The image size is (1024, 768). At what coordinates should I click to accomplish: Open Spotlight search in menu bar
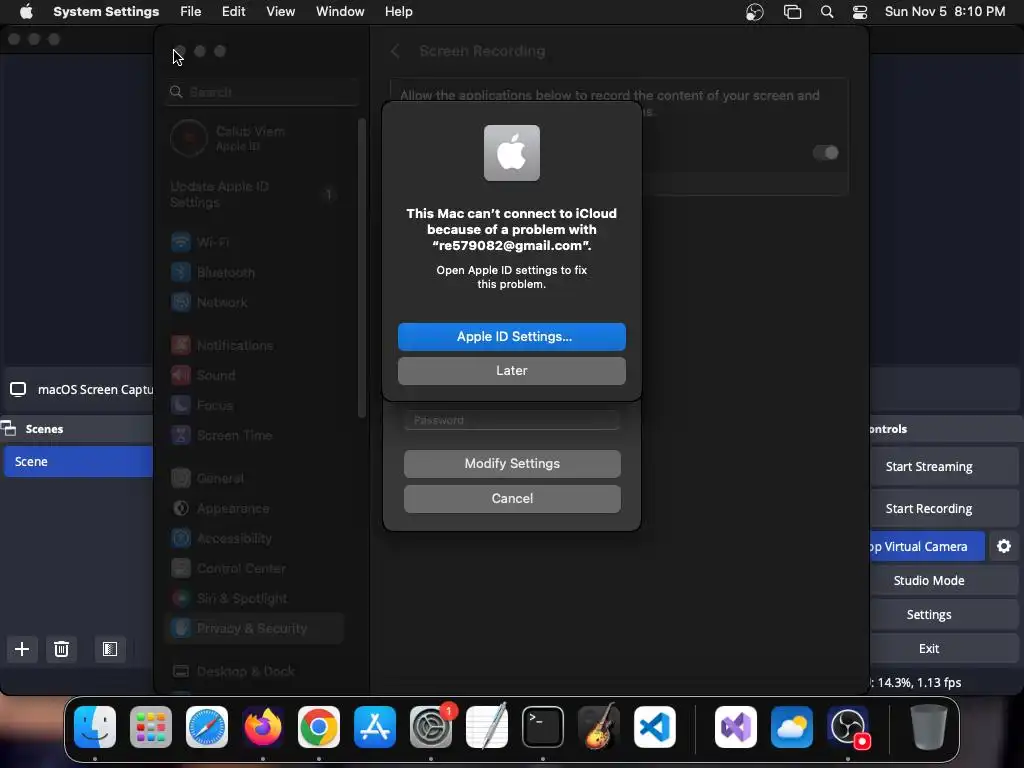[x=827, y=12]
